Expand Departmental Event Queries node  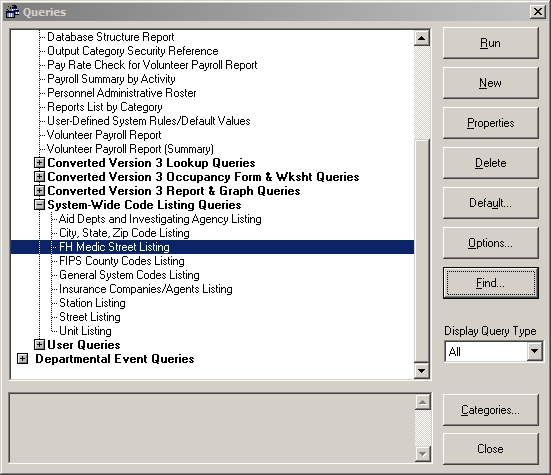coord(22,359)
